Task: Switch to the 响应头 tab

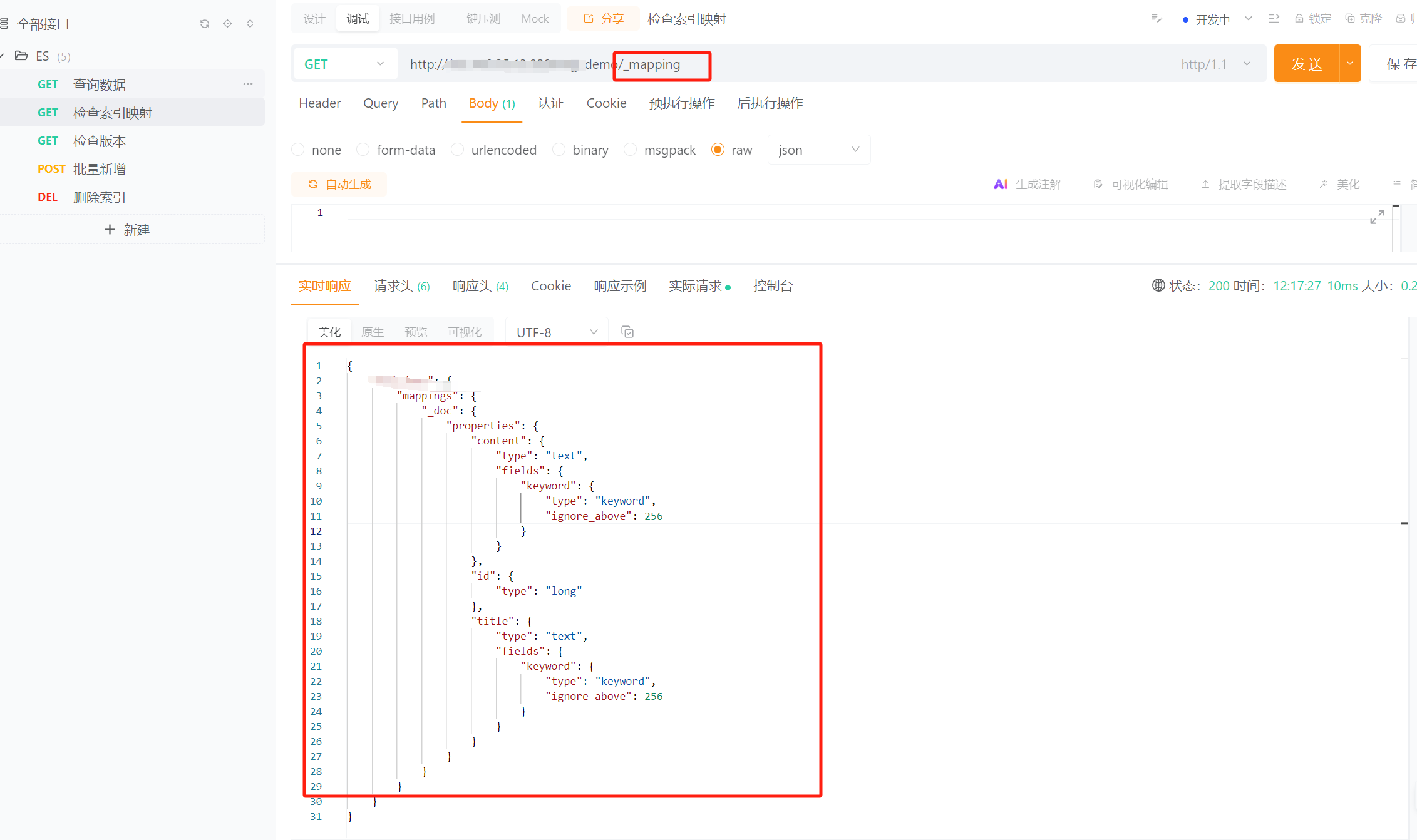Action: [x=473, y=286]
